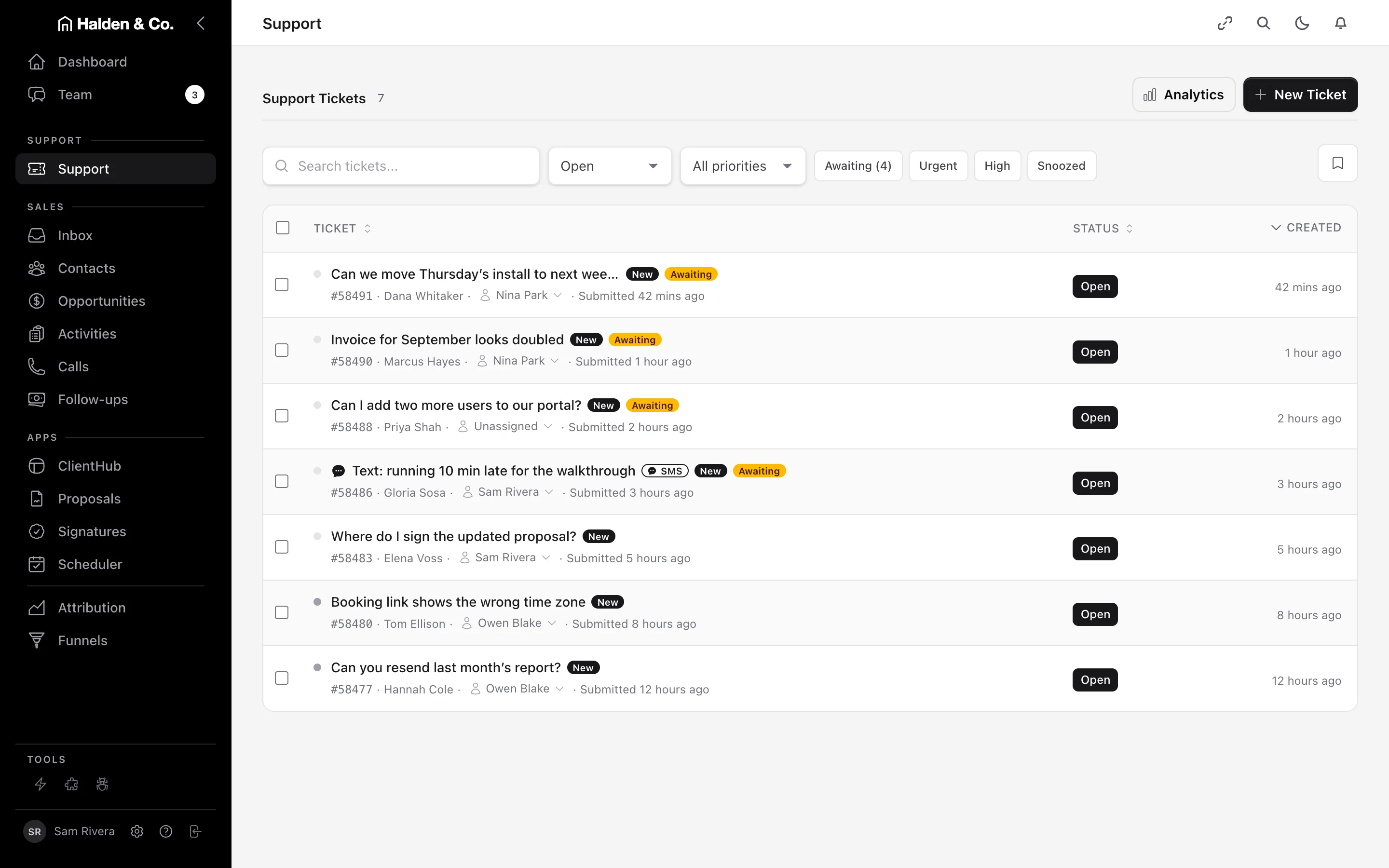Apply the Snoozed quick filter

click(1061, 166)
